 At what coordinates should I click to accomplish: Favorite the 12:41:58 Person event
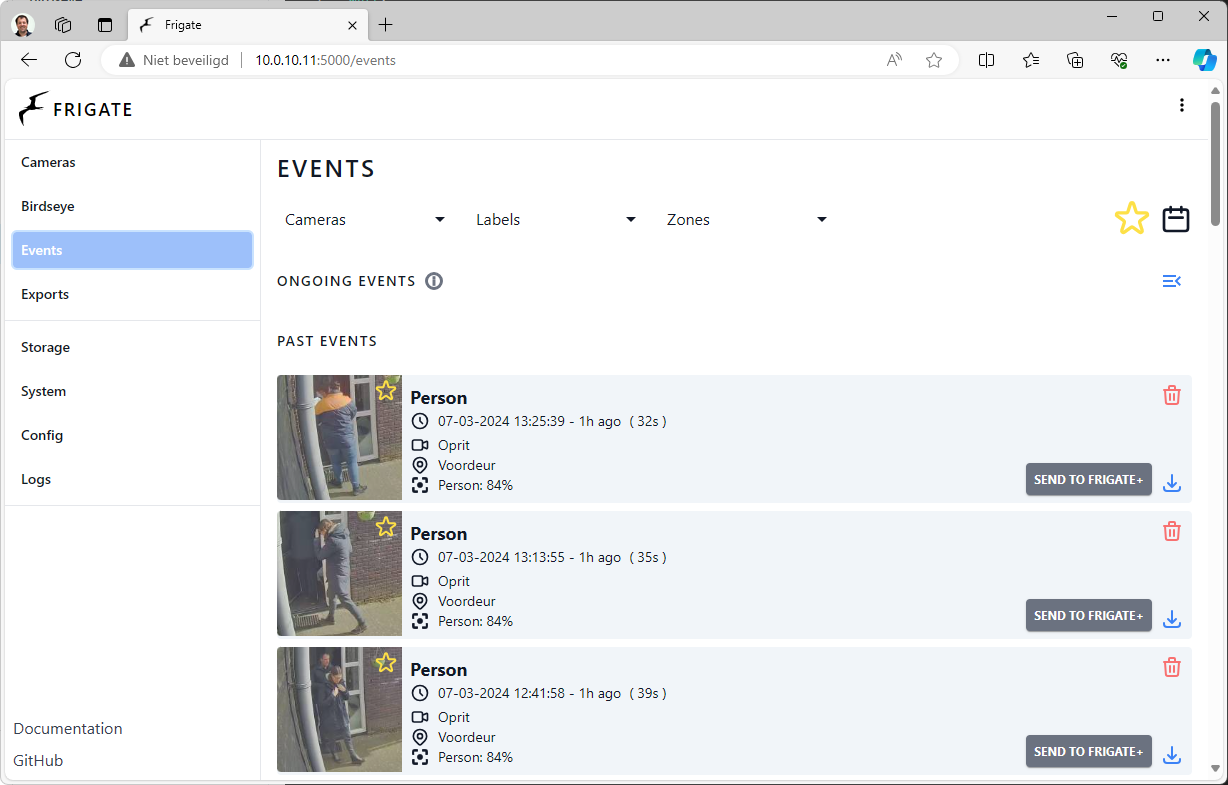click(386, 663)
